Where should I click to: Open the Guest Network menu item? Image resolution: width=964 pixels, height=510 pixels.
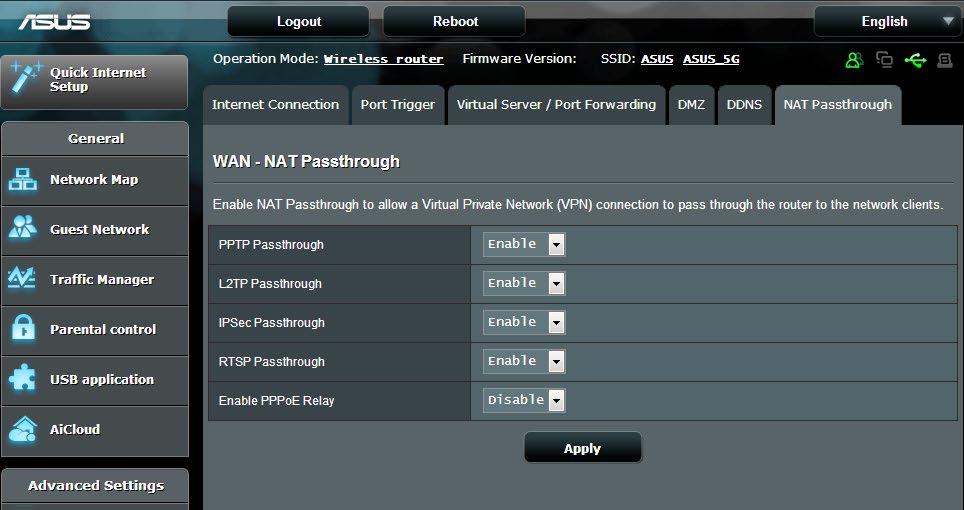(95, 230)
